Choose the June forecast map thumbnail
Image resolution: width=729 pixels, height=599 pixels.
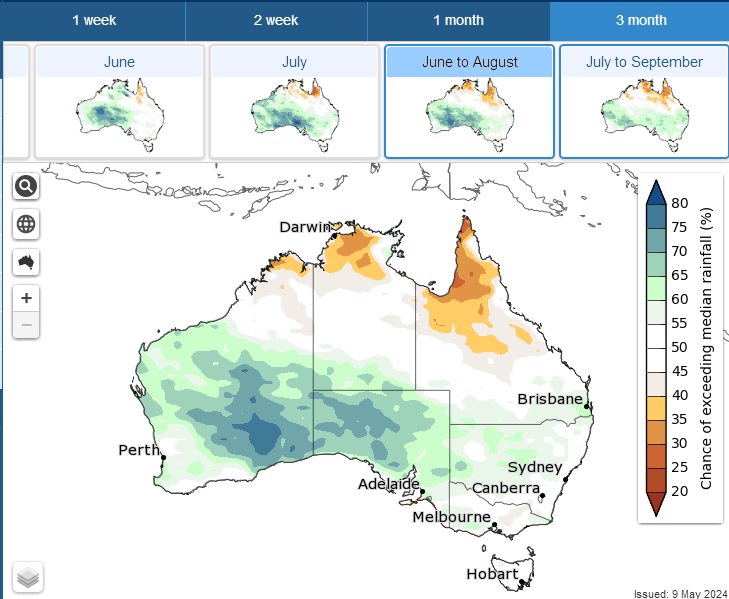tap(119, 102)
